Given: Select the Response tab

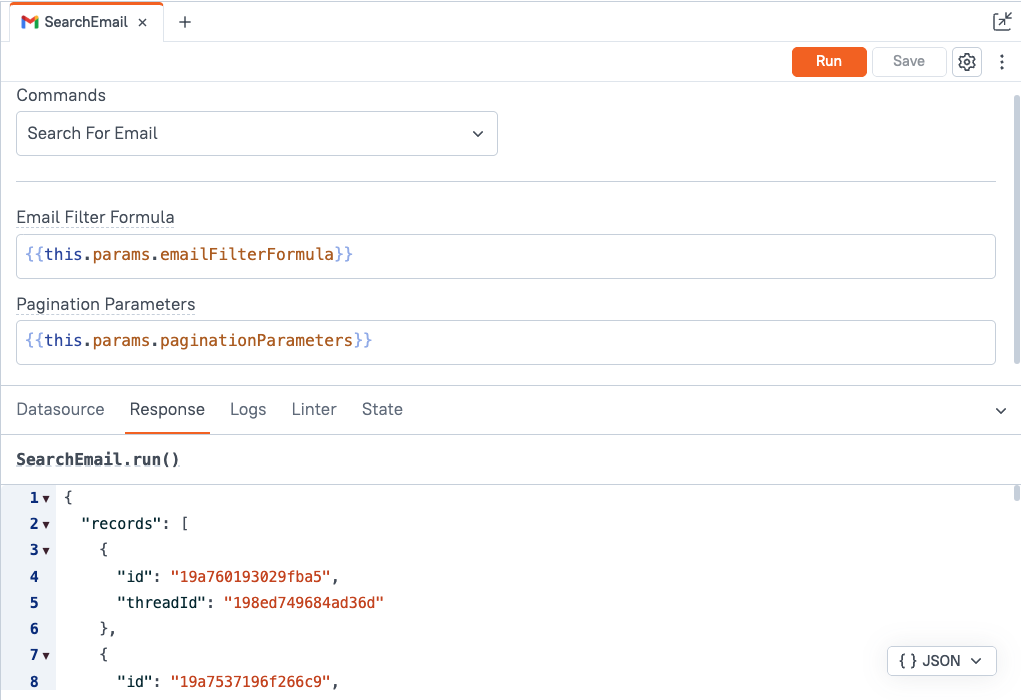Looking at the screenshot, I should point(167,410).
